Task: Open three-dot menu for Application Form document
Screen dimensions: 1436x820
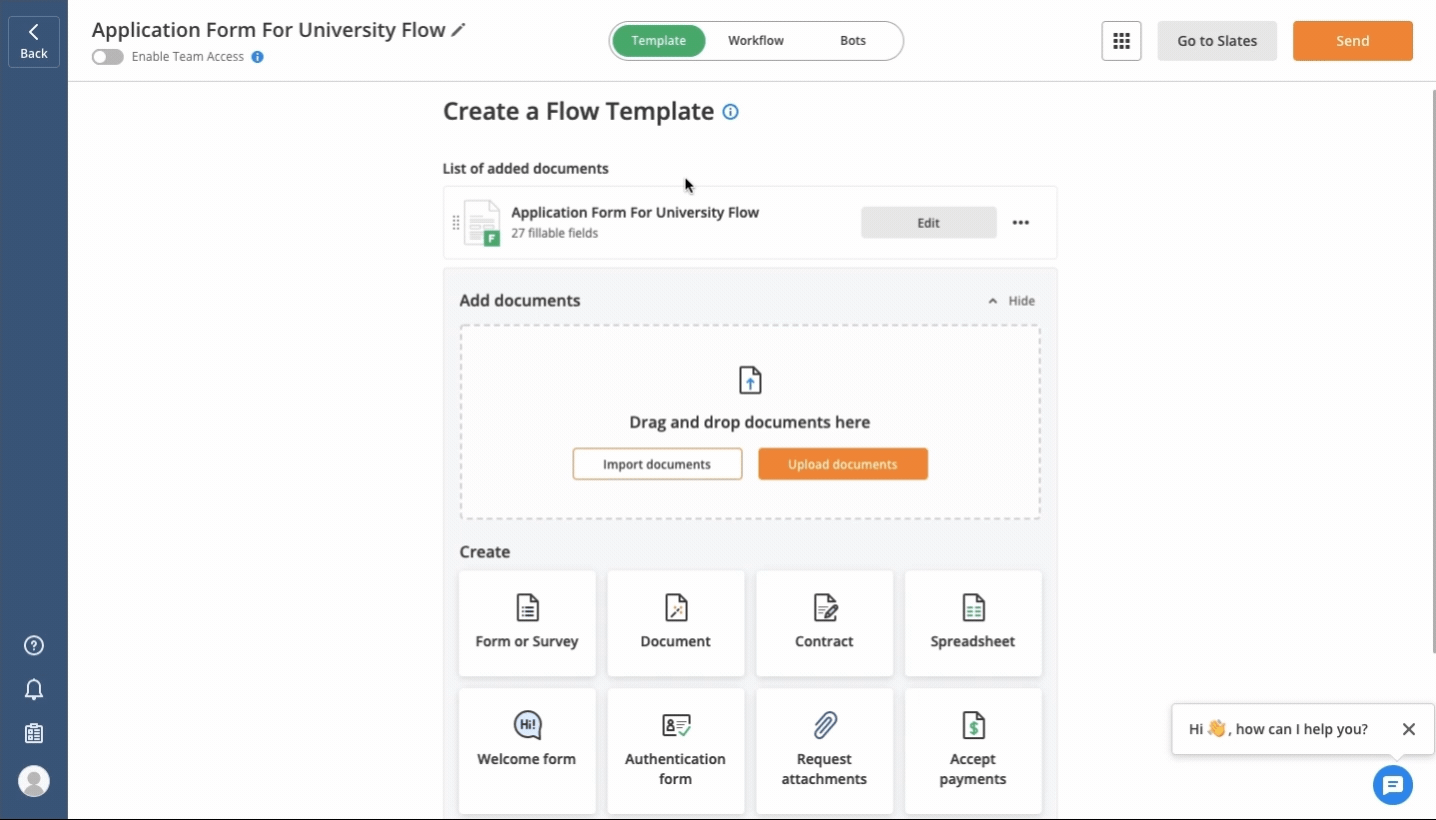Action: coord(1020,223)
